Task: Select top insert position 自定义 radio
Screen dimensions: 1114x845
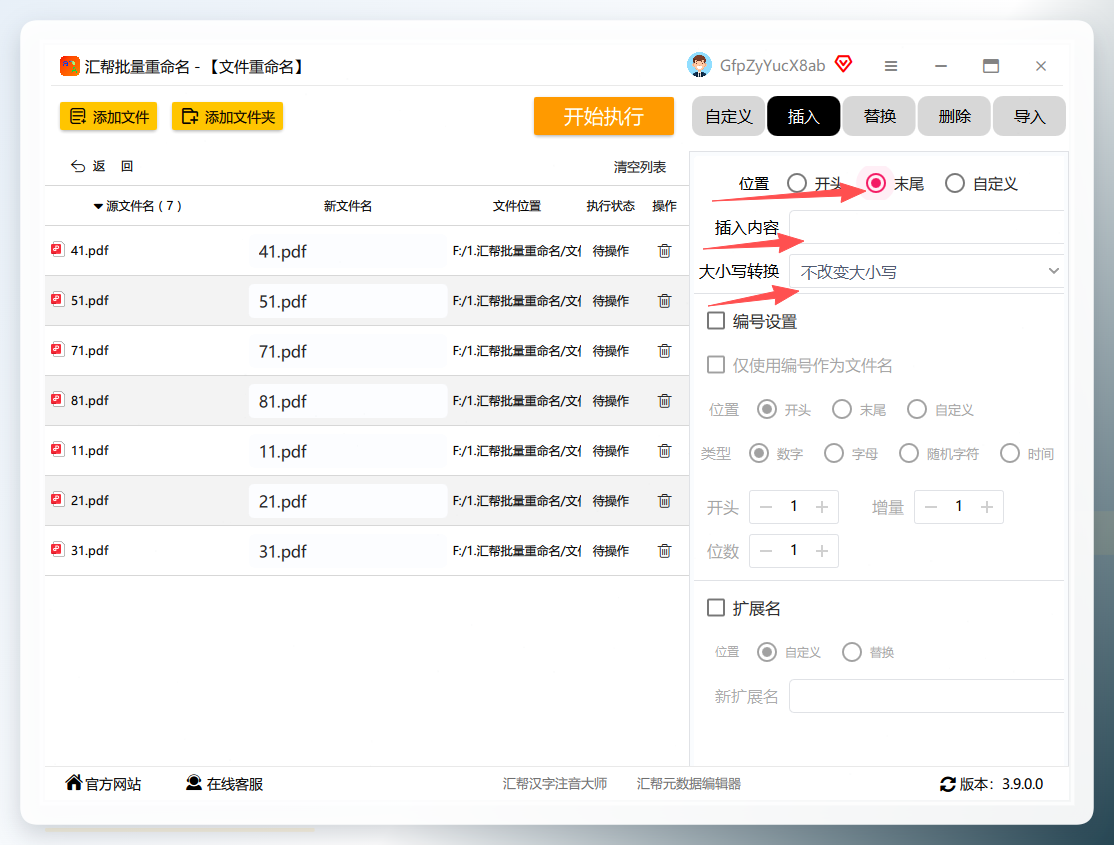Action: point(955,183)
